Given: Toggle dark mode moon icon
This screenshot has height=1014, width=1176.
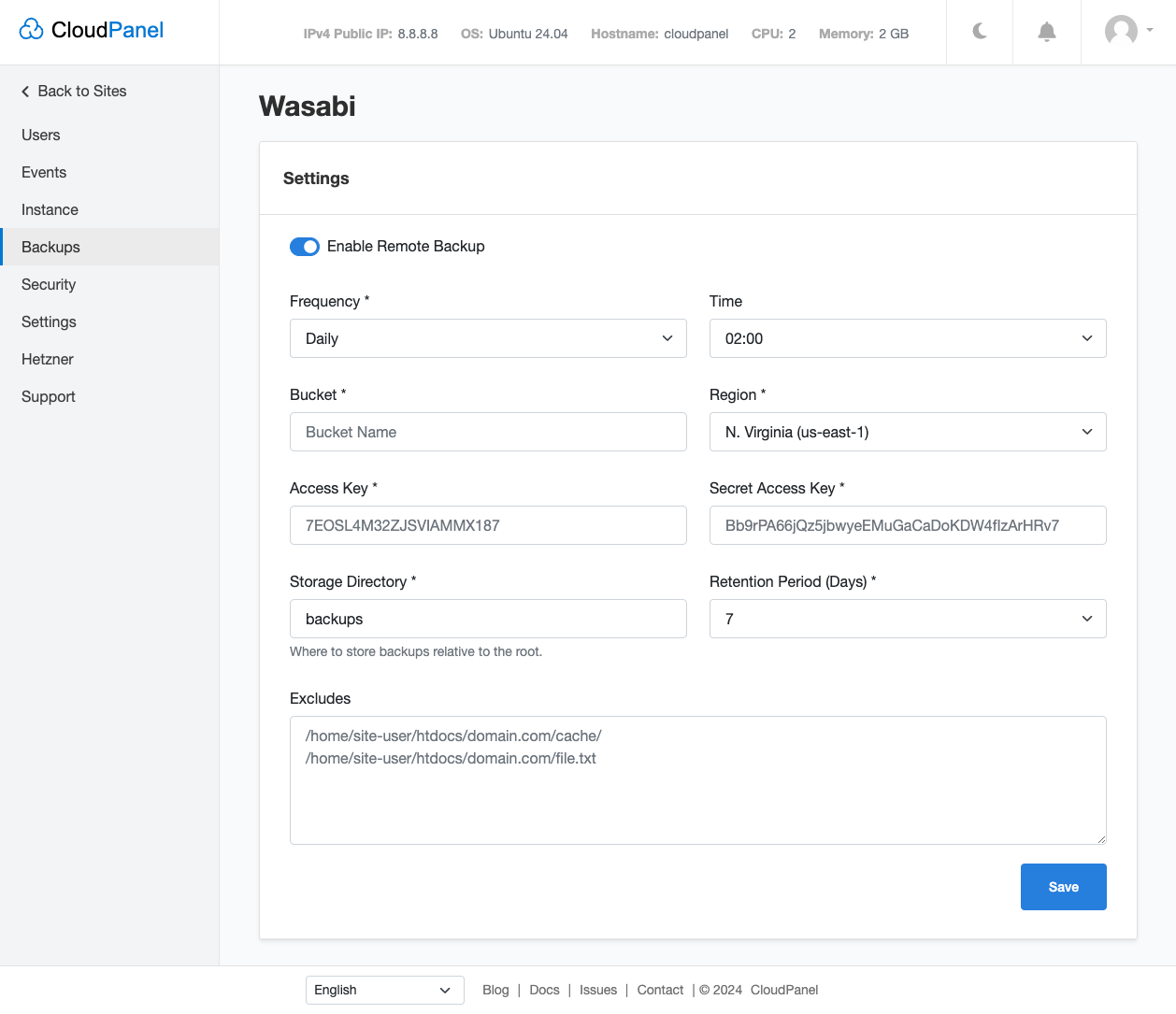Looking at the screenshot, I should click(x=980, y=32).
